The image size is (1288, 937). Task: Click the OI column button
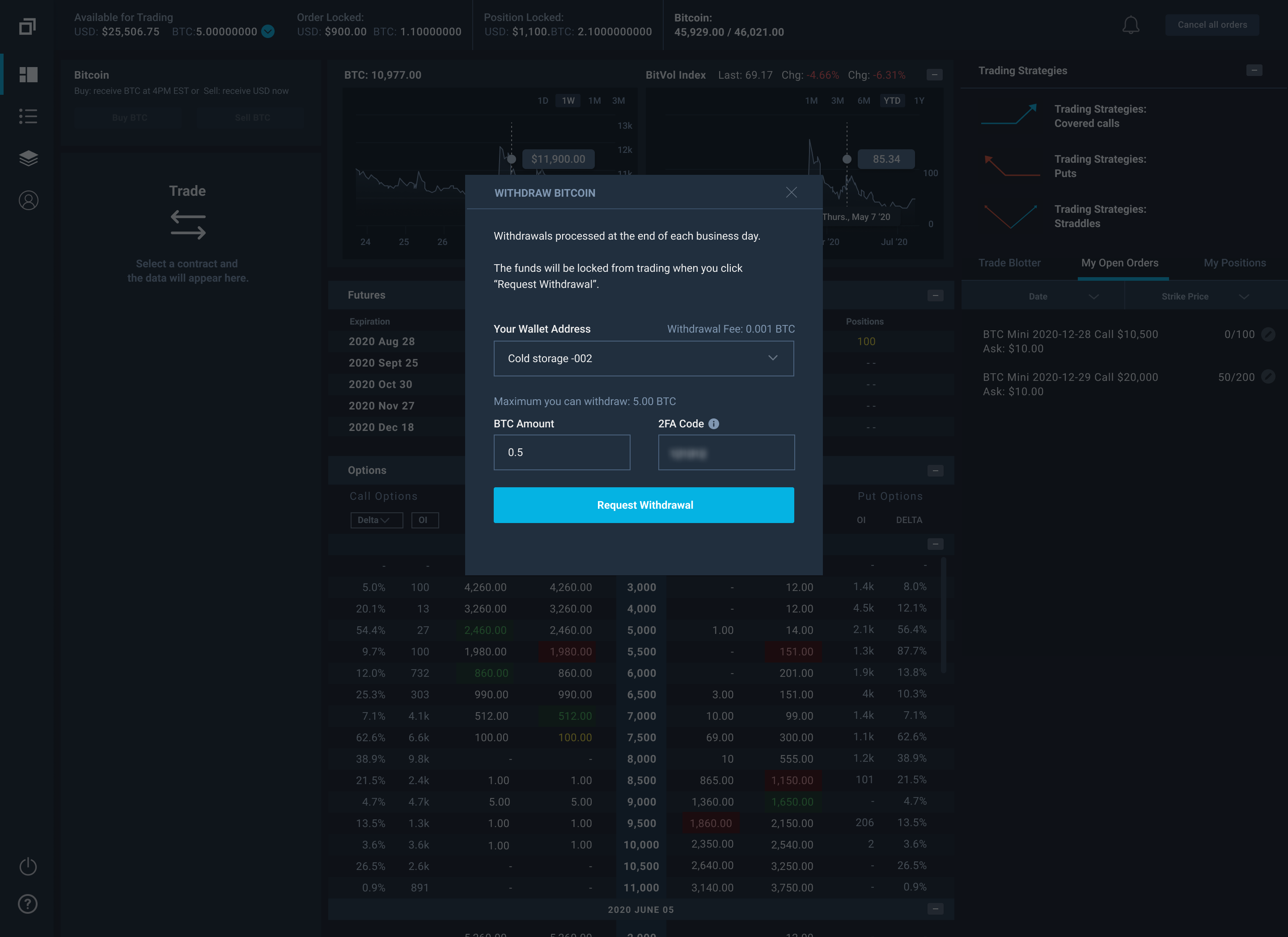425,520
